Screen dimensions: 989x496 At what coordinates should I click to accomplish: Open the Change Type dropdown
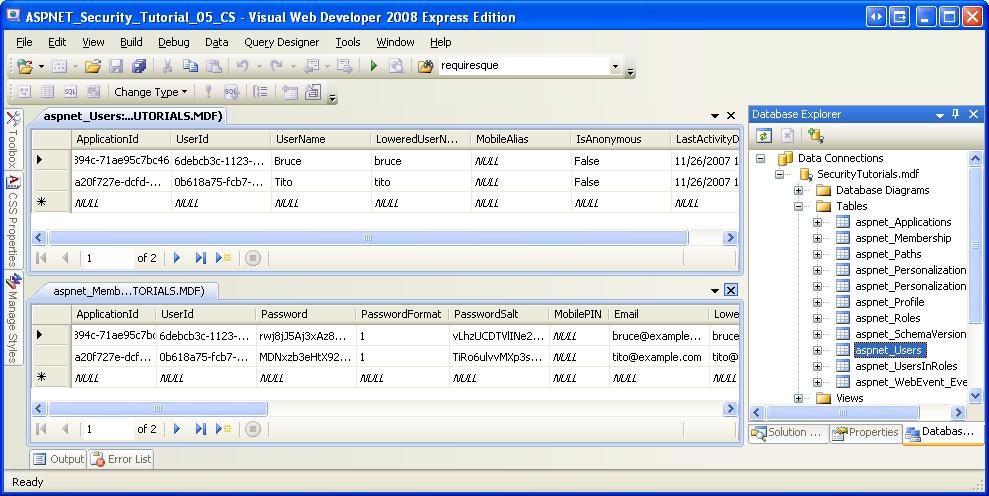point(151,92)
